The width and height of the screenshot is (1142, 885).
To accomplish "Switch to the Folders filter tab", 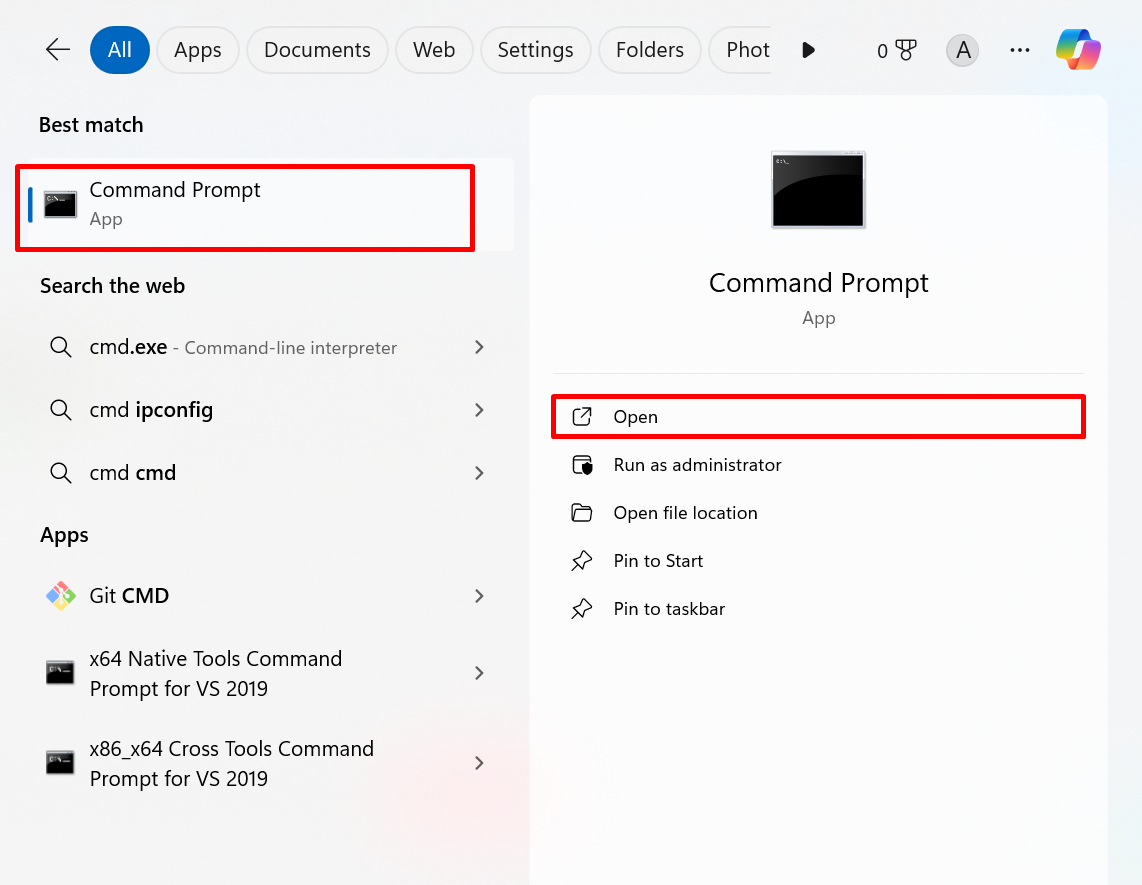I will pos(650,50).
